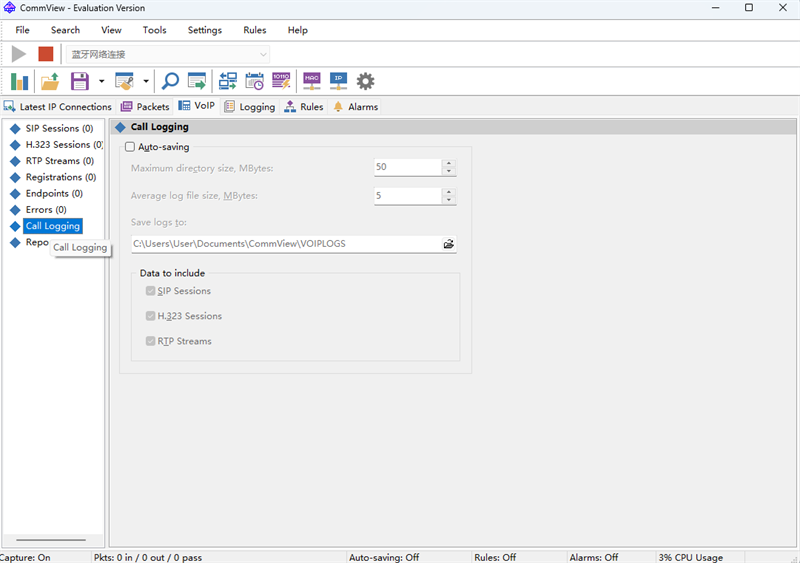
Task: Open capture file via folder icon
Action: point(50,81)
